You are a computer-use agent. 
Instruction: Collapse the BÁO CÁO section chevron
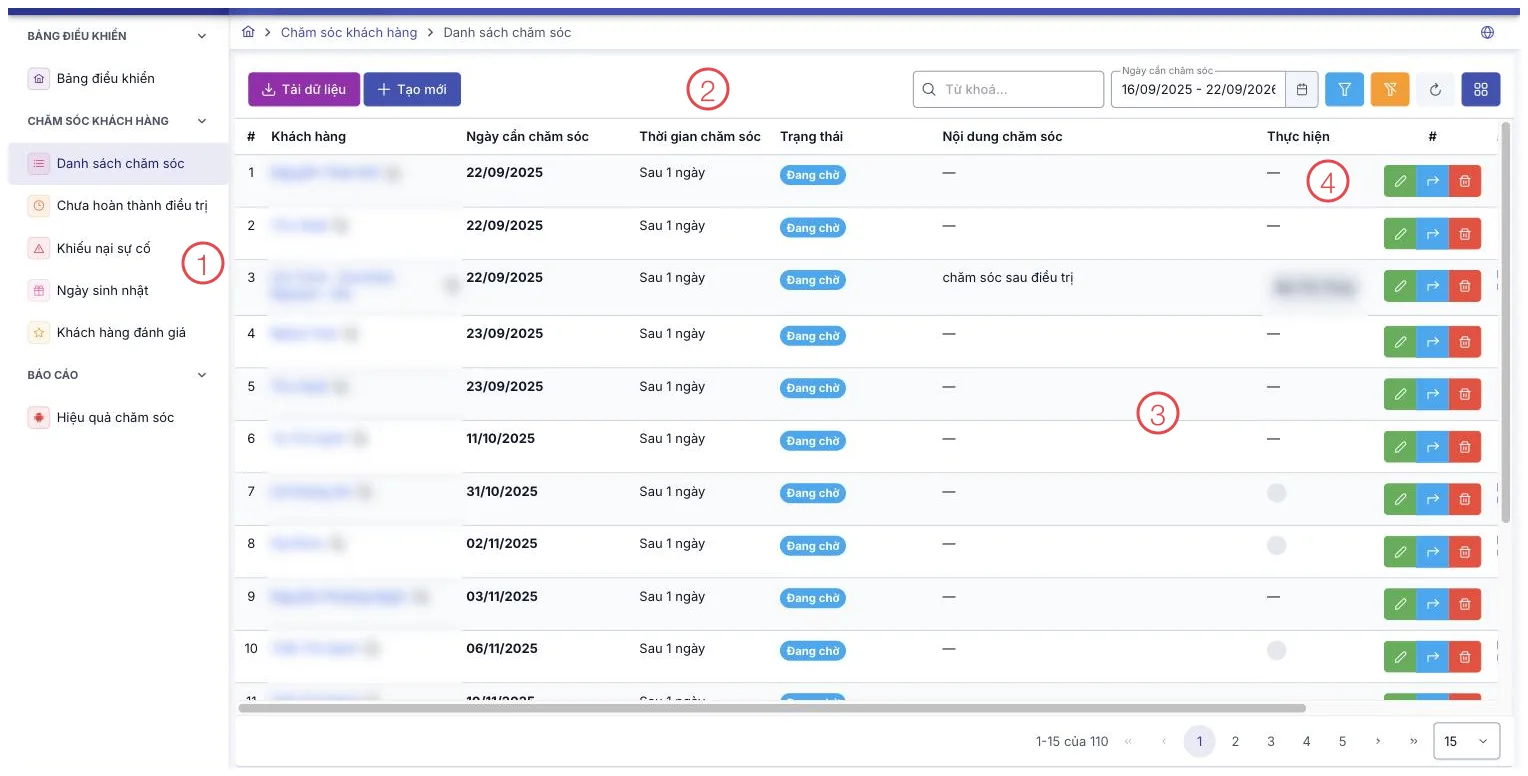(202, 375)
